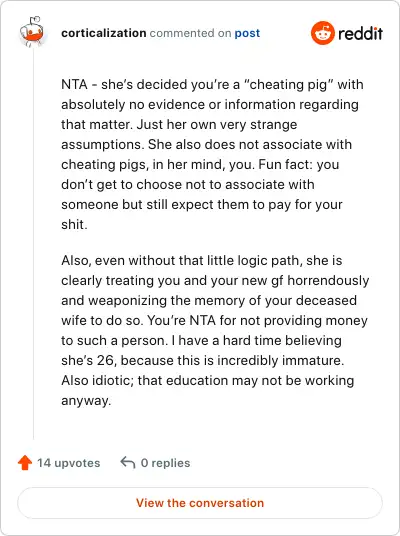Follow the blue "post" link
The width and height of the screenshot is (400, 536).
tap(247, 34)
